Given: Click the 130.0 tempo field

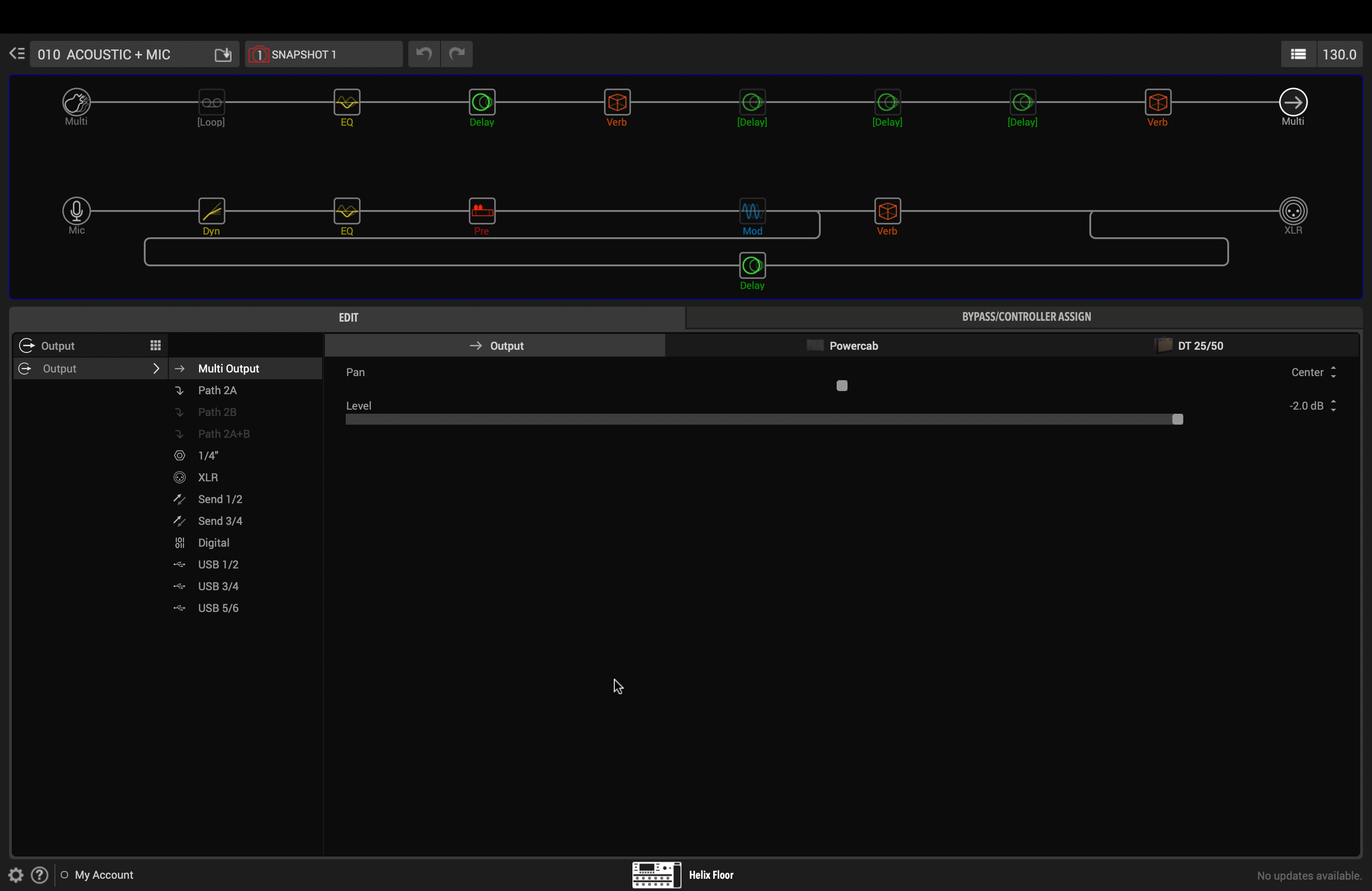Looking at the screenshot, I should coord(1339,54).
